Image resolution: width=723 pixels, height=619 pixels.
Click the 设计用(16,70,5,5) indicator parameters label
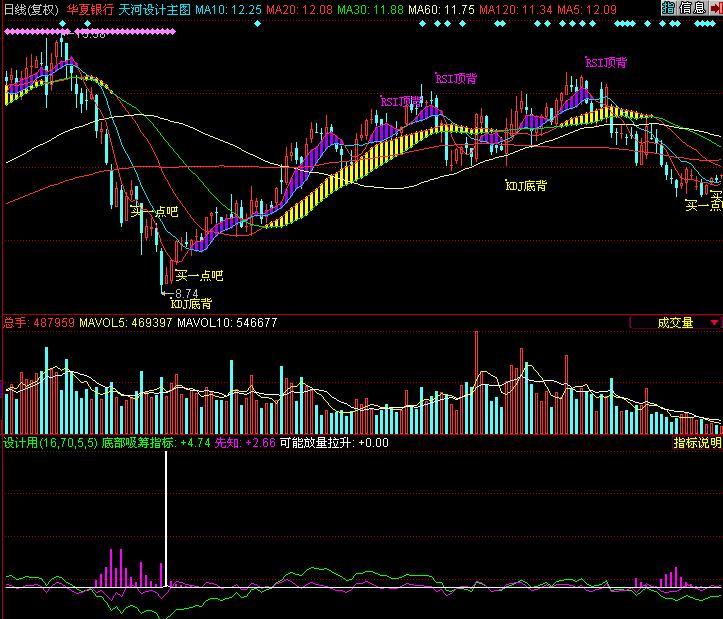point(49,443)
